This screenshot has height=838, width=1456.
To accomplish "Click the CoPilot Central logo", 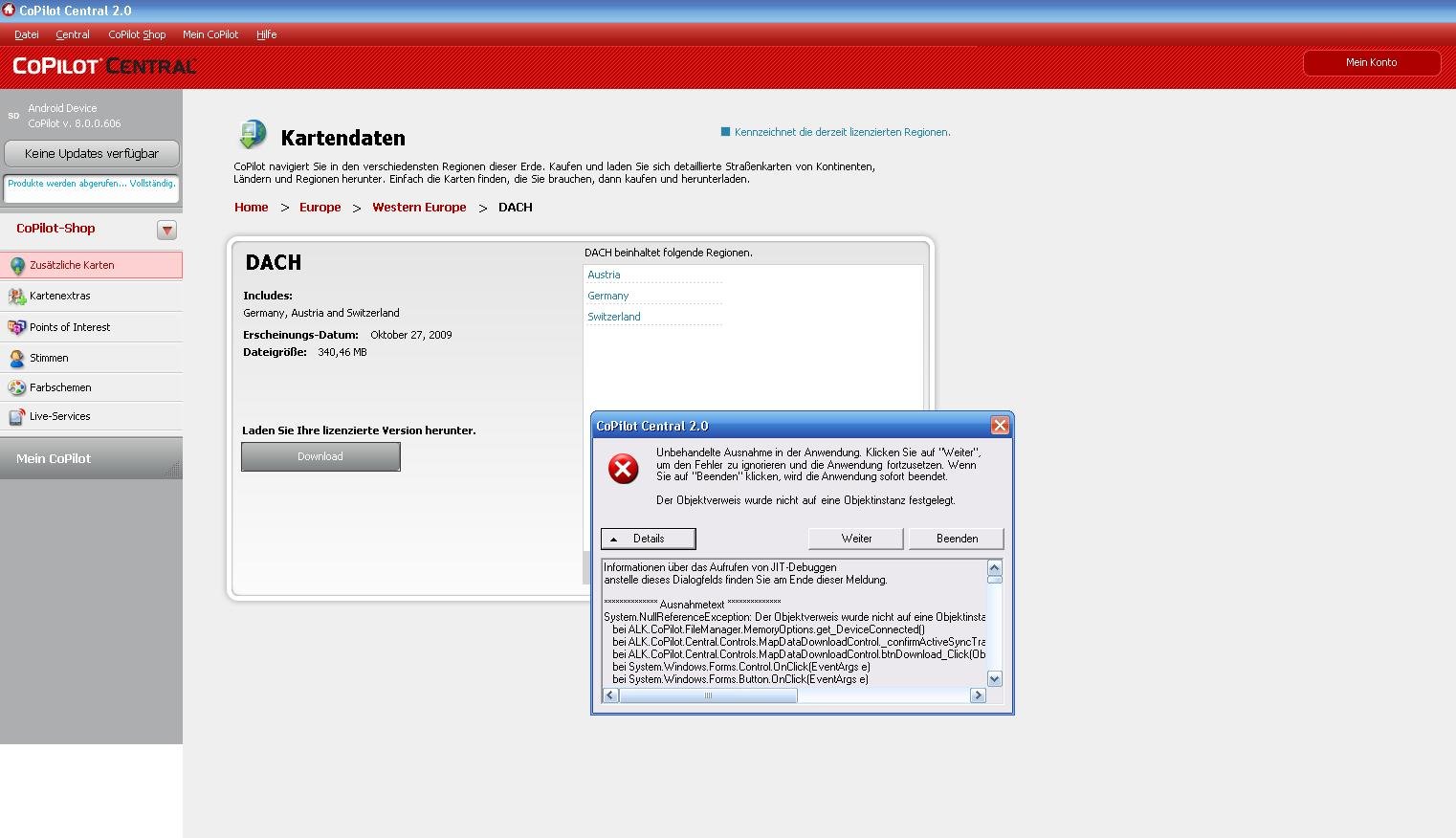I will (x=104, y=66).
